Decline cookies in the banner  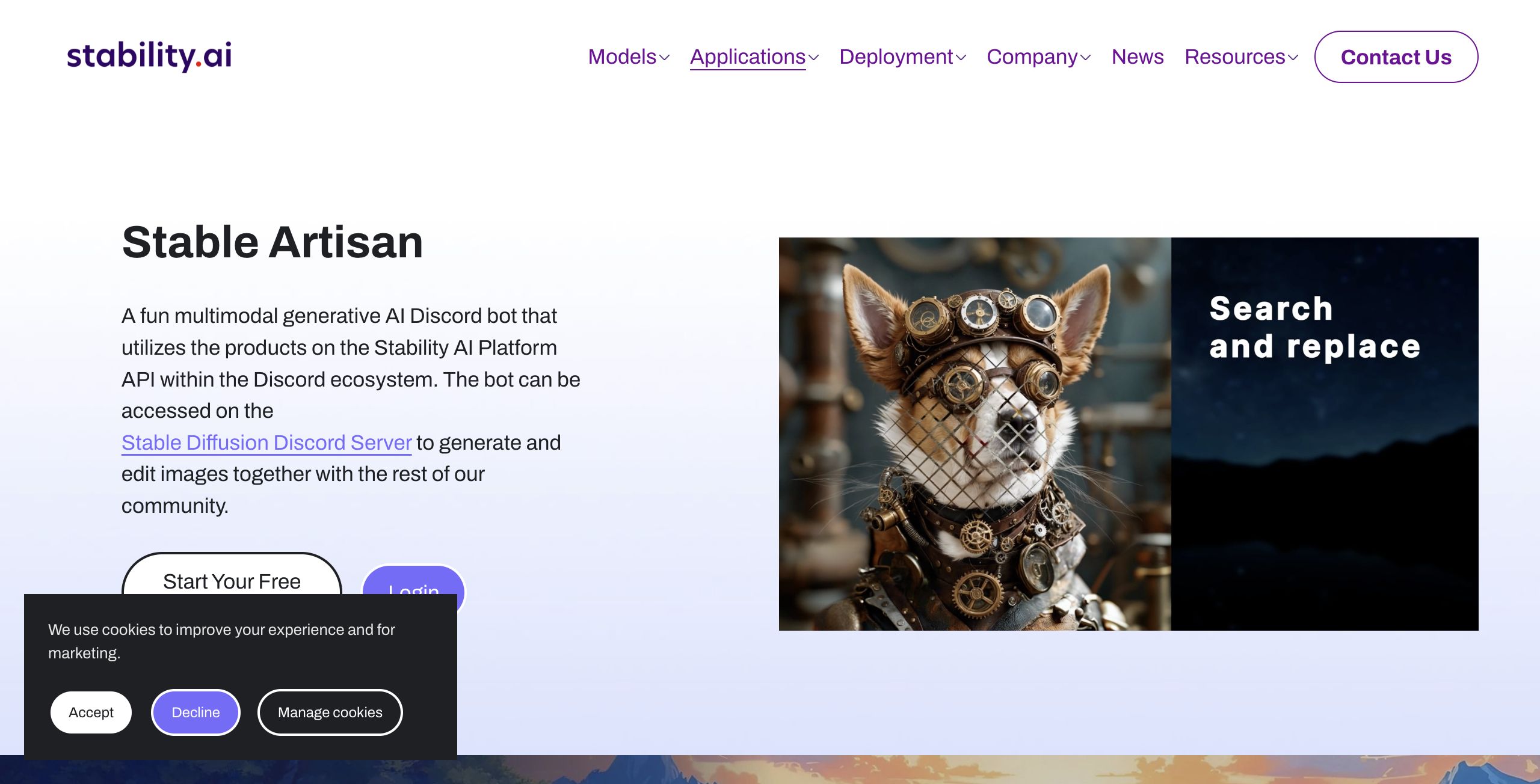pyautogui.click(x=196, y=712)
